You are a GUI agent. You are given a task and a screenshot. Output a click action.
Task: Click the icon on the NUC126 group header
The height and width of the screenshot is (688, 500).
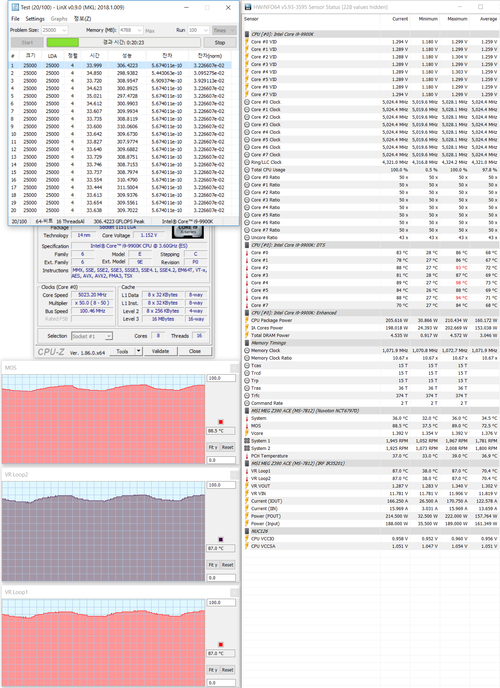[247, 531]
